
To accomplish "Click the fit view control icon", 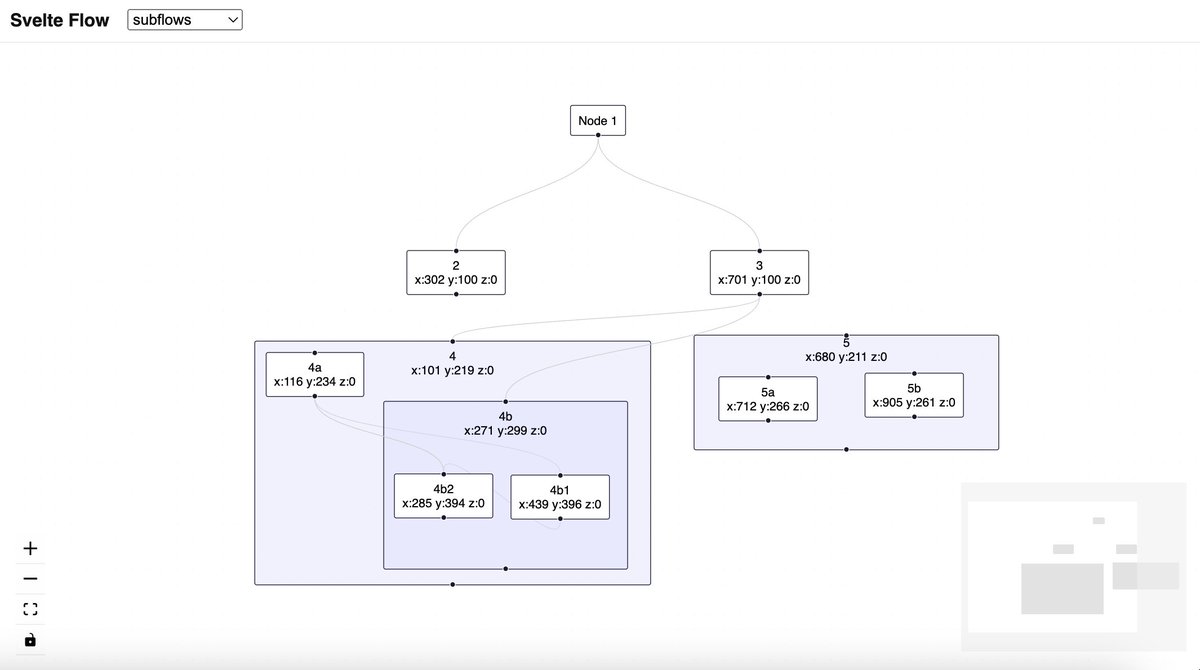I will (30, 609).
